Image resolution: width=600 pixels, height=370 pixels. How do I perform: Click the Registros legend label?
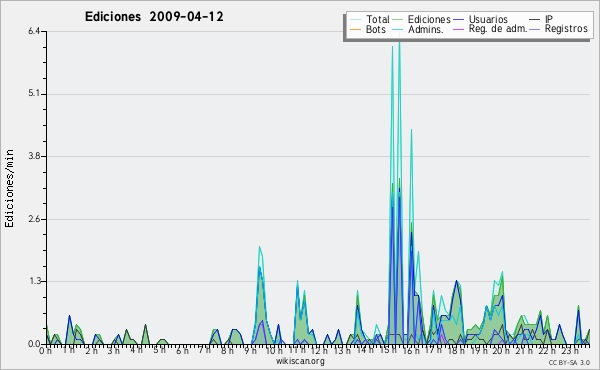click(x=566, y=29)
